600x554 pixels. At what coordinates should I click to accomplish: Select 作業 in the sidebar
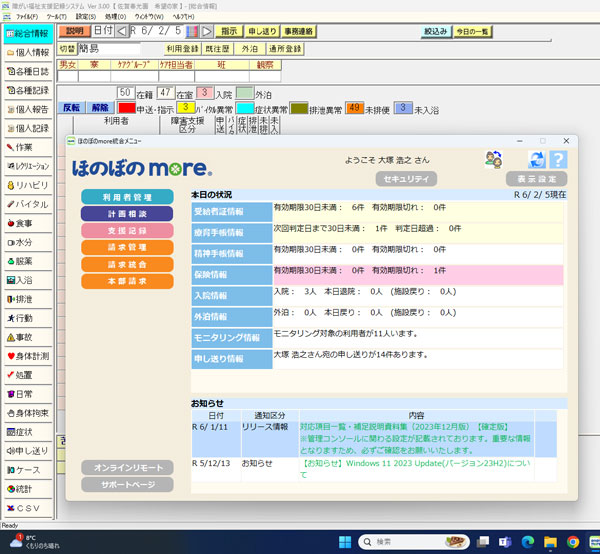28,147
